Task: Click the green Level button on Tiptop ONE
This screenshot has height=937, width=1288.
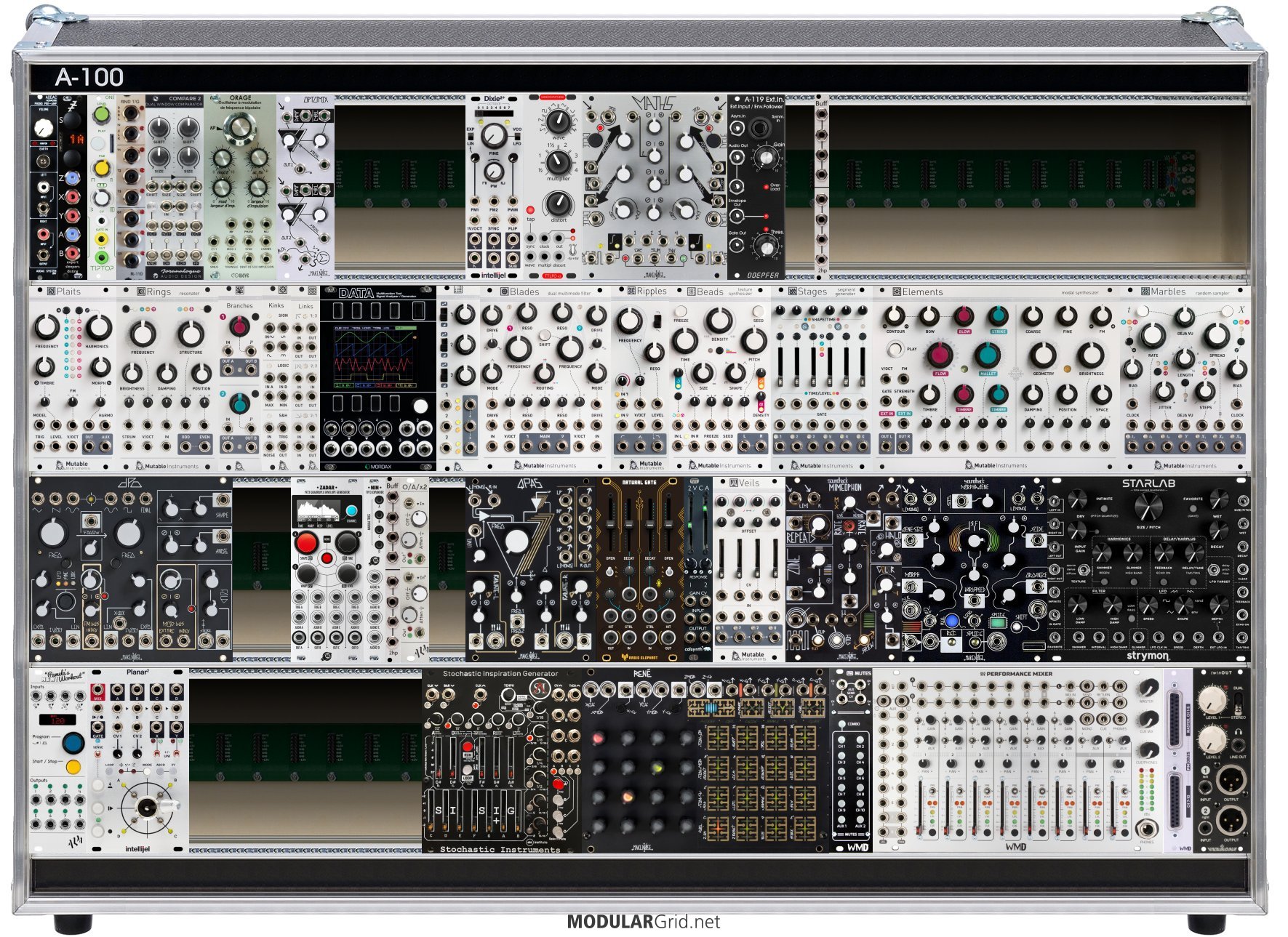Action: [x=102, y=115]
